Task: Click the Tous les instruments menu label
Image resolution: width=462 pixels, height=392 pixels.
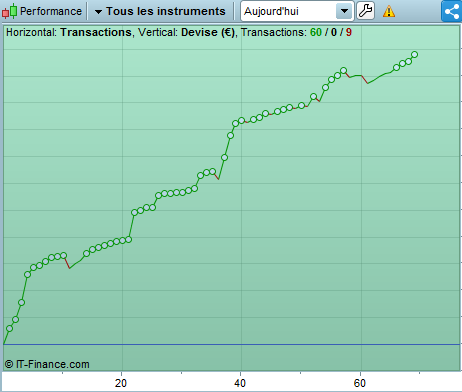Action: click(x=166, y=11)
